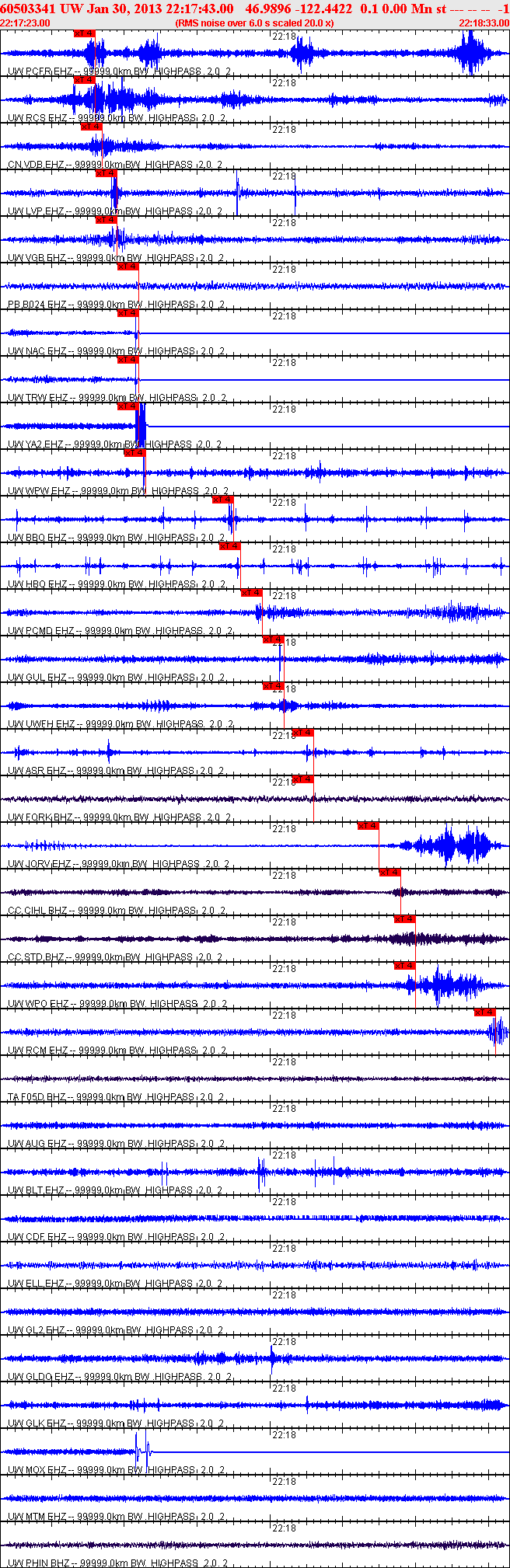The height and width of the screenshot is (1568, 510).
Task: Click the RMS noise scaling note
Action: pyautogui.click(x=255, y=23)
